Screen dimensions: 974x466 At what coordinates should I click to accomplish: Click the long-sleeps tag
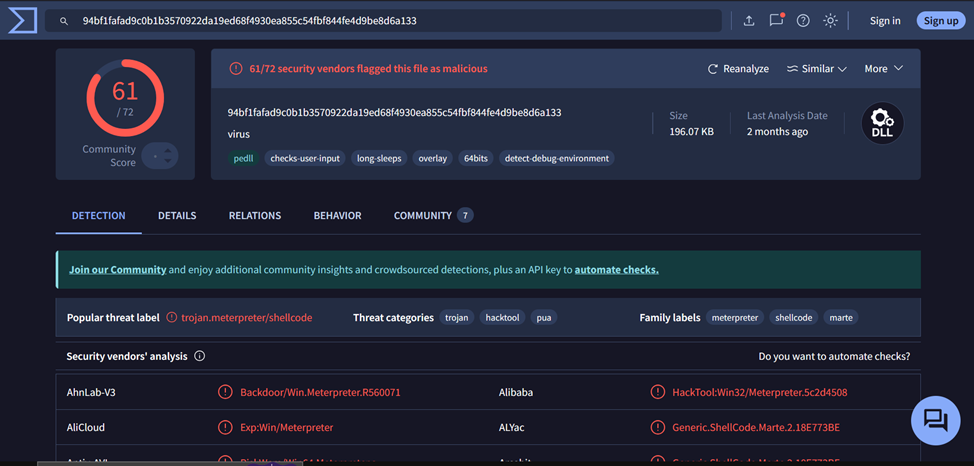coord(379,158)
